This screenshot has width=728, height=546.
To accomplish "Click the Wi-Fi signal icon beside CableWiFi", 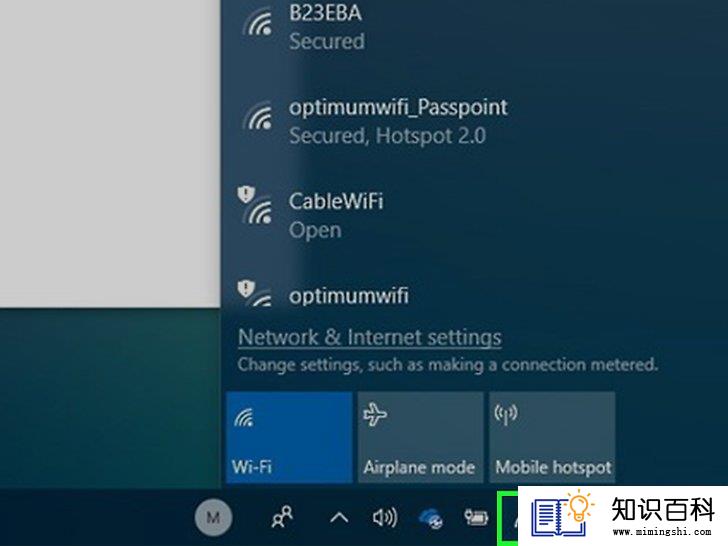I will pyautogui.click(x=260, y=212).
